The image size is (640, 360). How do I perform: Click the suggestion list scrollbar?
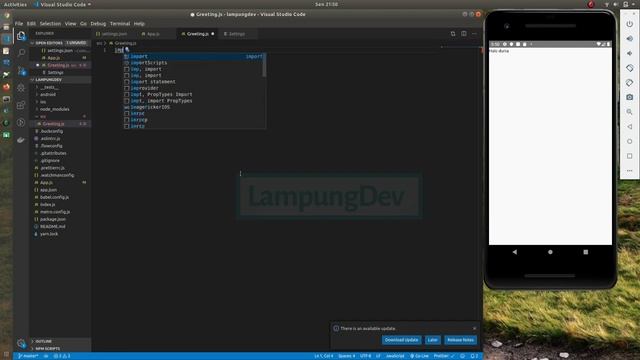tap(264, 65)
